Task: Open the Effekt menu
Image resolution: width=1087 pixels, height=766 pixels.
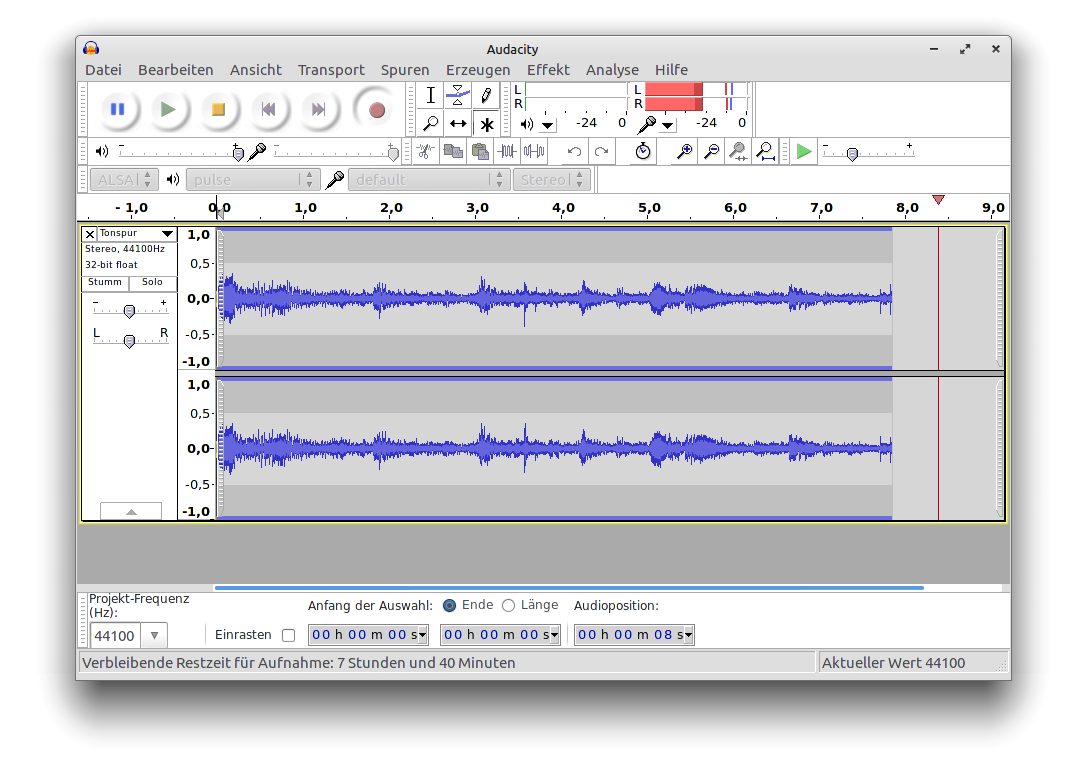Action: click(548, 70)
